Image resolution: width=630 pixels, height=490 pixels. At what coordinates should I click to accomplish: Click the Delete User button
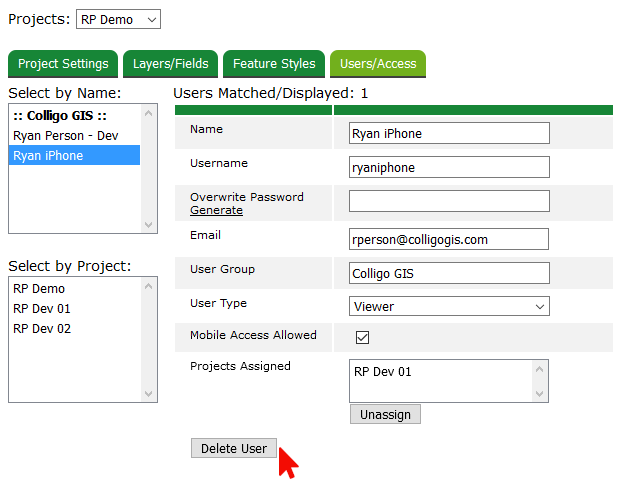[x=234, y=448]
